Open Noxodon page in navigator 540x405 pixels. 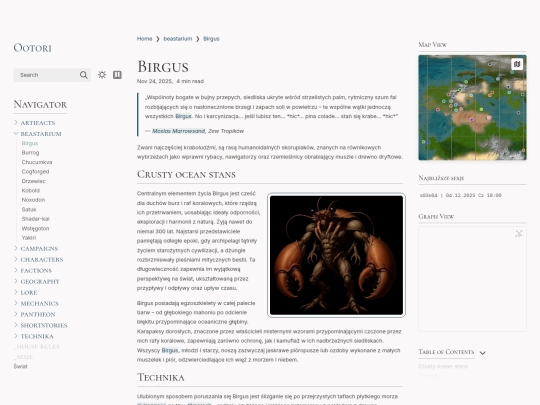33,200
